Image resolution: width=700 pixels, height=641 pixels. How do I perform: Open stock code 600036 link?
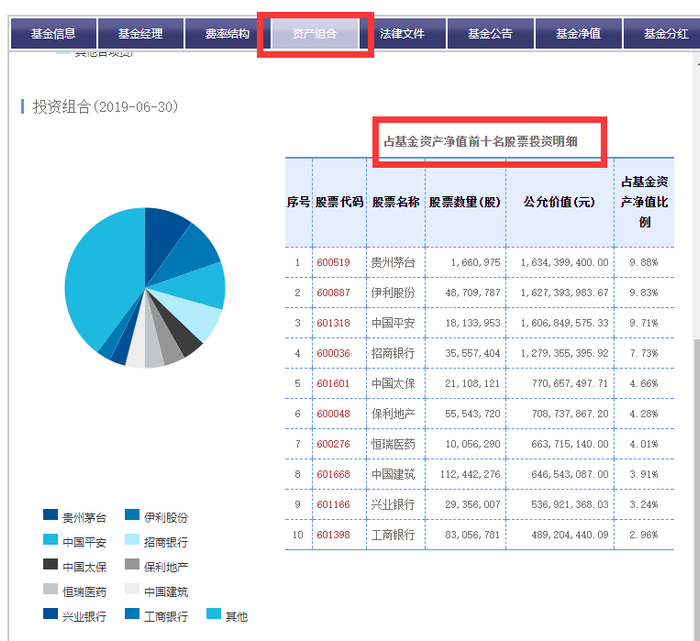pyautogui.click(x=333, y=353)
